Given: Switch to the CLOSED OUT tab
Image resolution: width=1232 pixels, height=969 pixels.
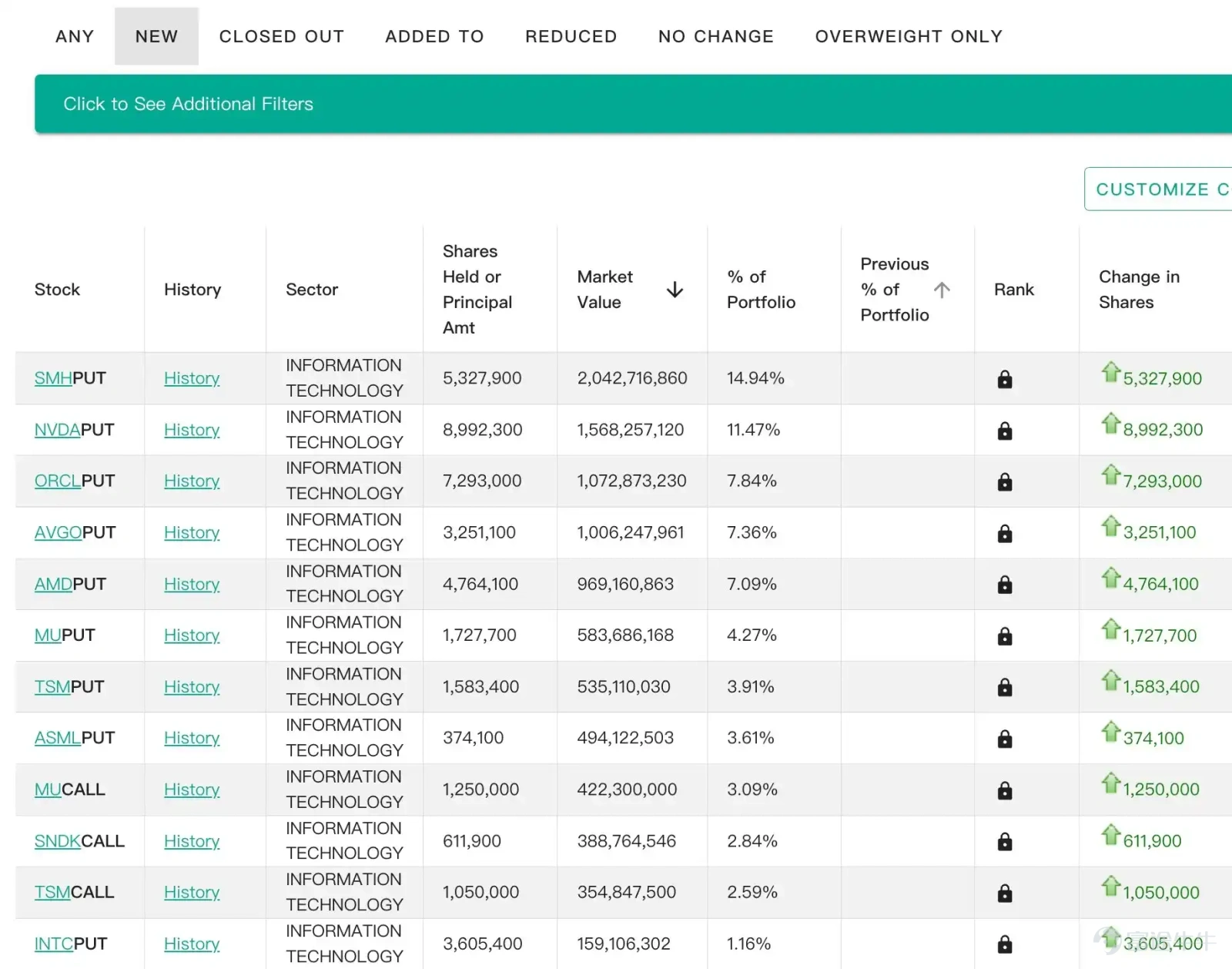Looking at the screenshot, I should pos(281,36).
